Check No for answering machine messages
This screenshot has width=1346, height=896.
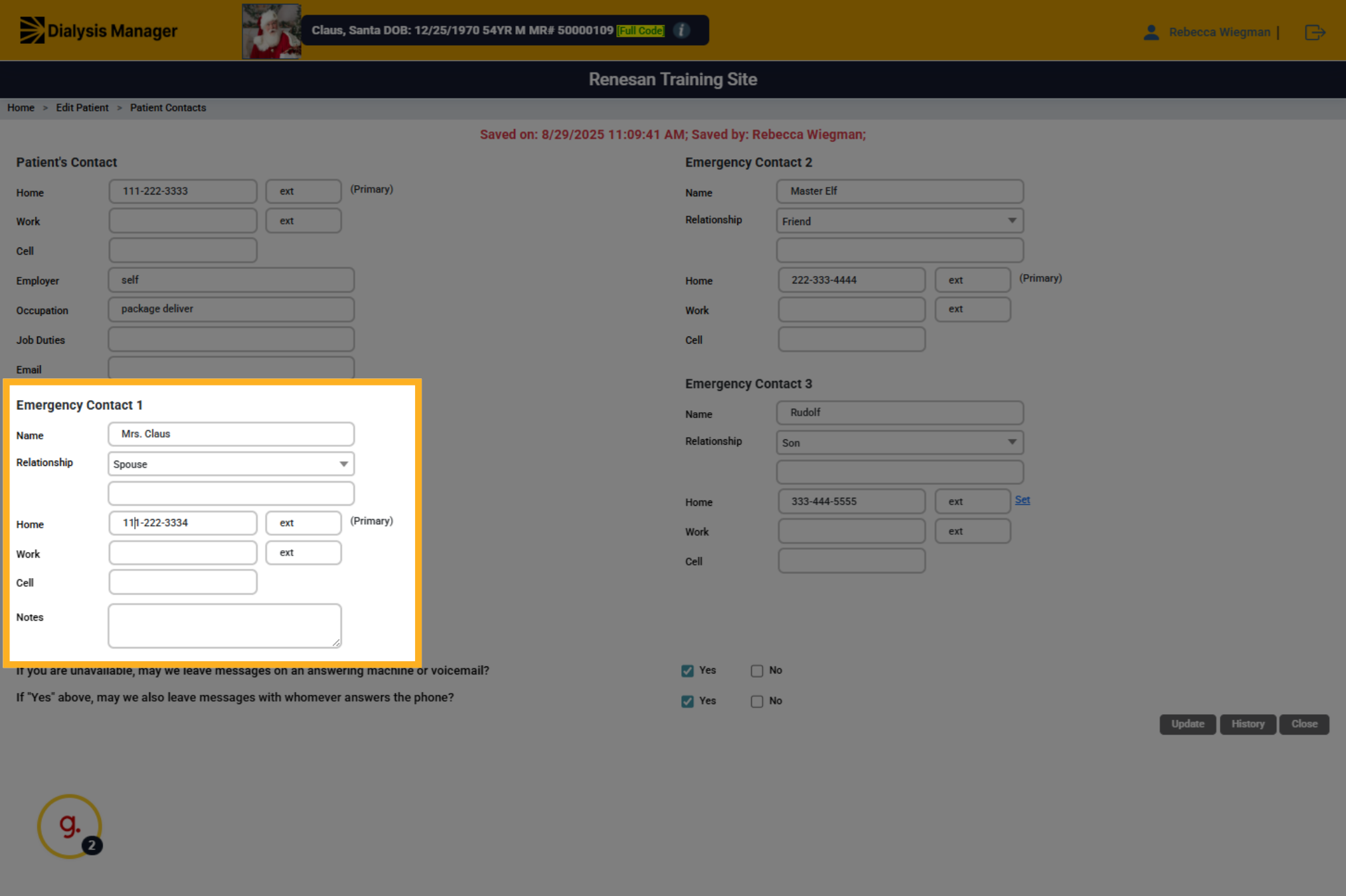tap(756, 670)
